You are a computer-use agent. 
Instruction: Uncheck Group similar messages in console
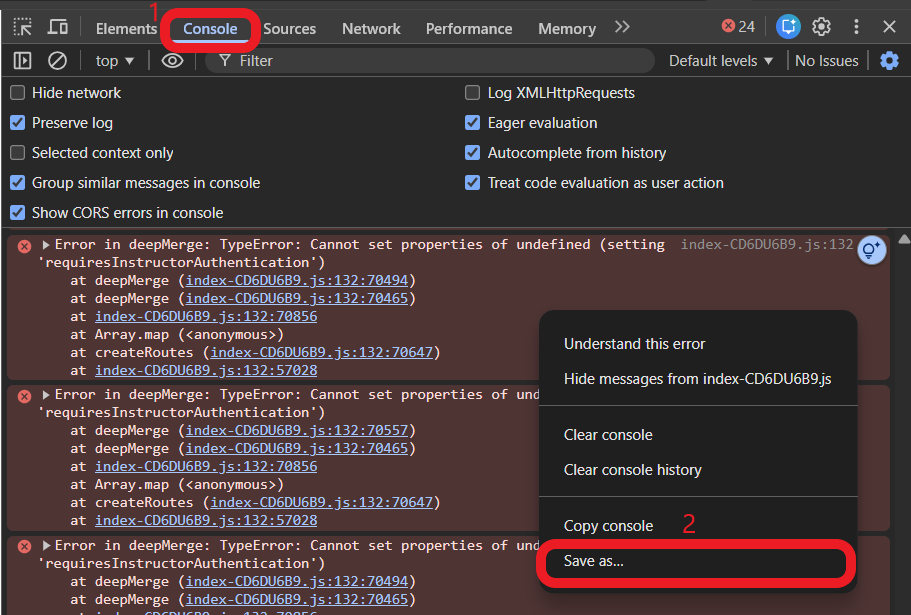[18, 183]
